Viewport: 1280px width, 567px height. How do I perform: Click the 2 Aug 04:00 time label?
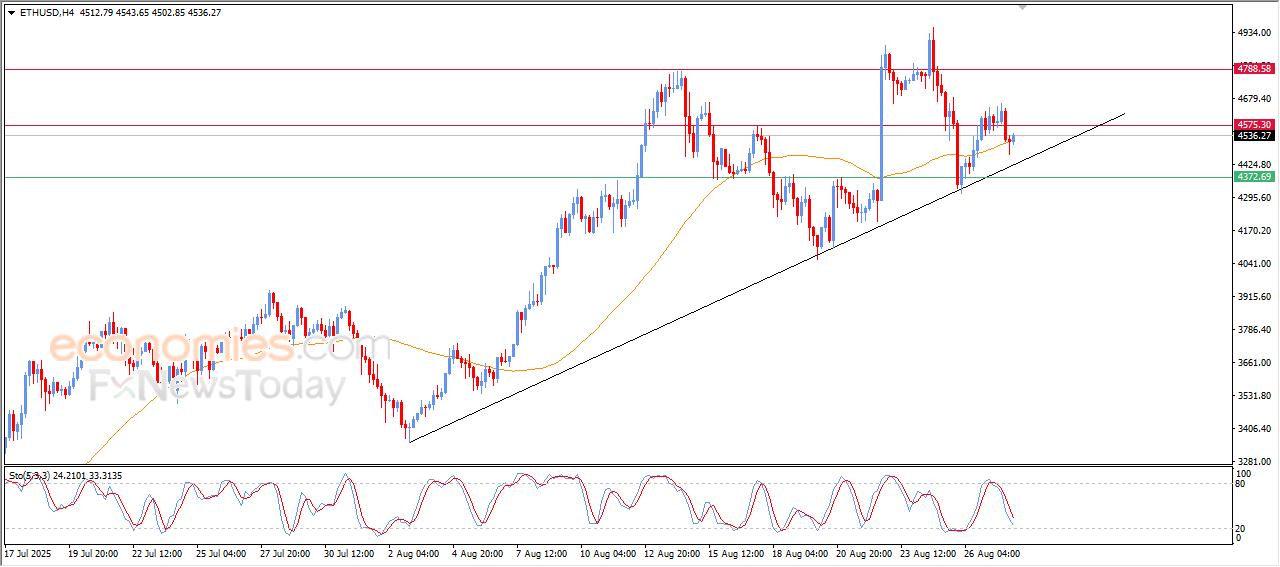point(412,553)
